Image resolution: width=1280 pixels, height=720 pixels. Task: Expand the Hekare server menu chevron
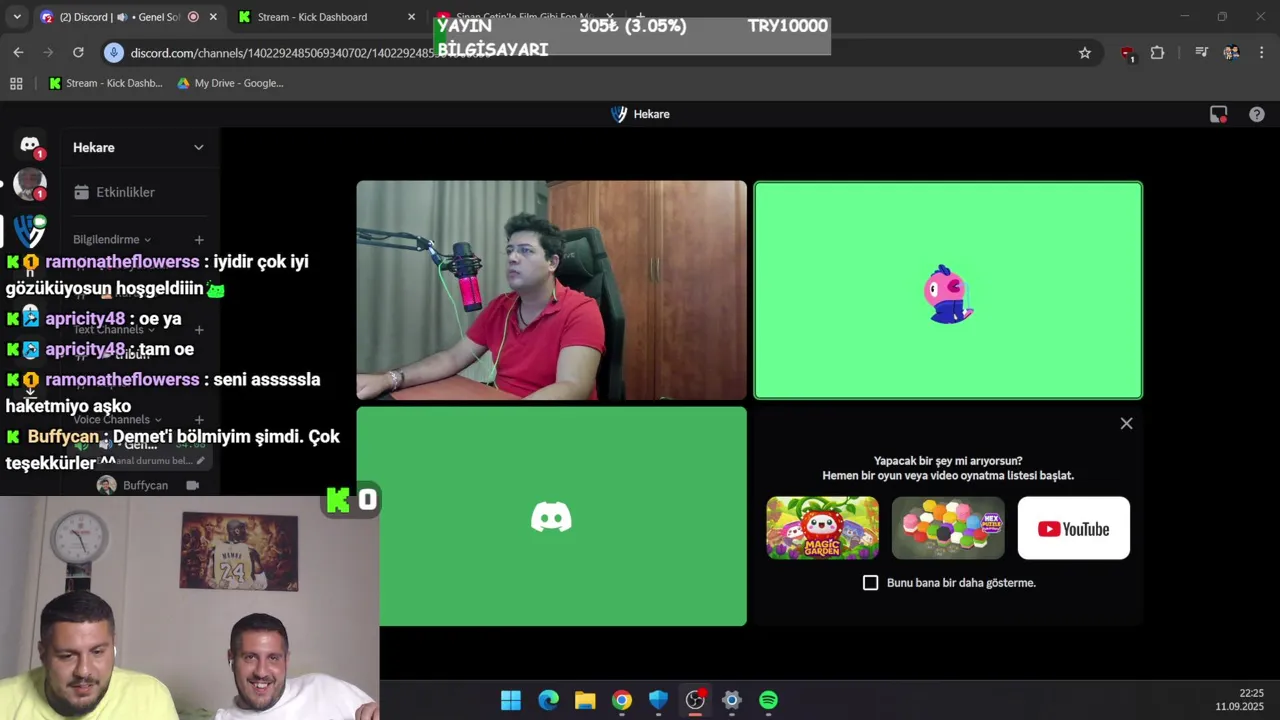198,147
